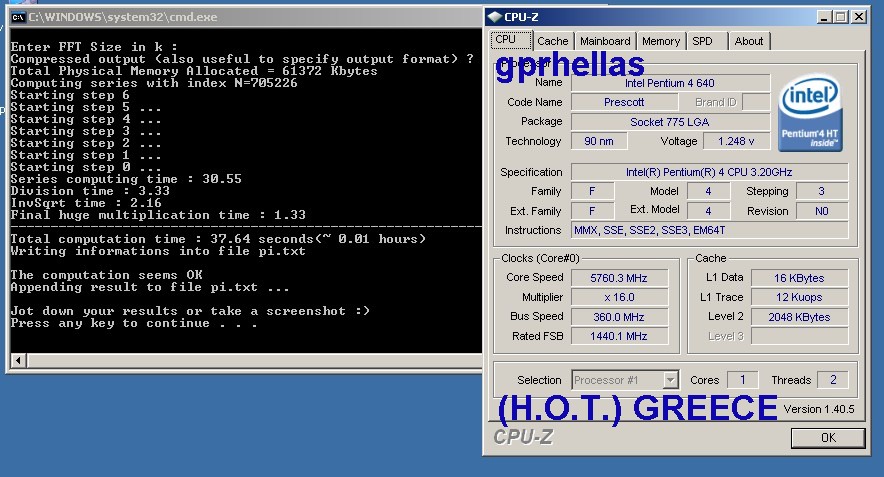Click 'Starting step 6' line in cmd
This screenshot has width=884, height=477.
pos(70,95)
